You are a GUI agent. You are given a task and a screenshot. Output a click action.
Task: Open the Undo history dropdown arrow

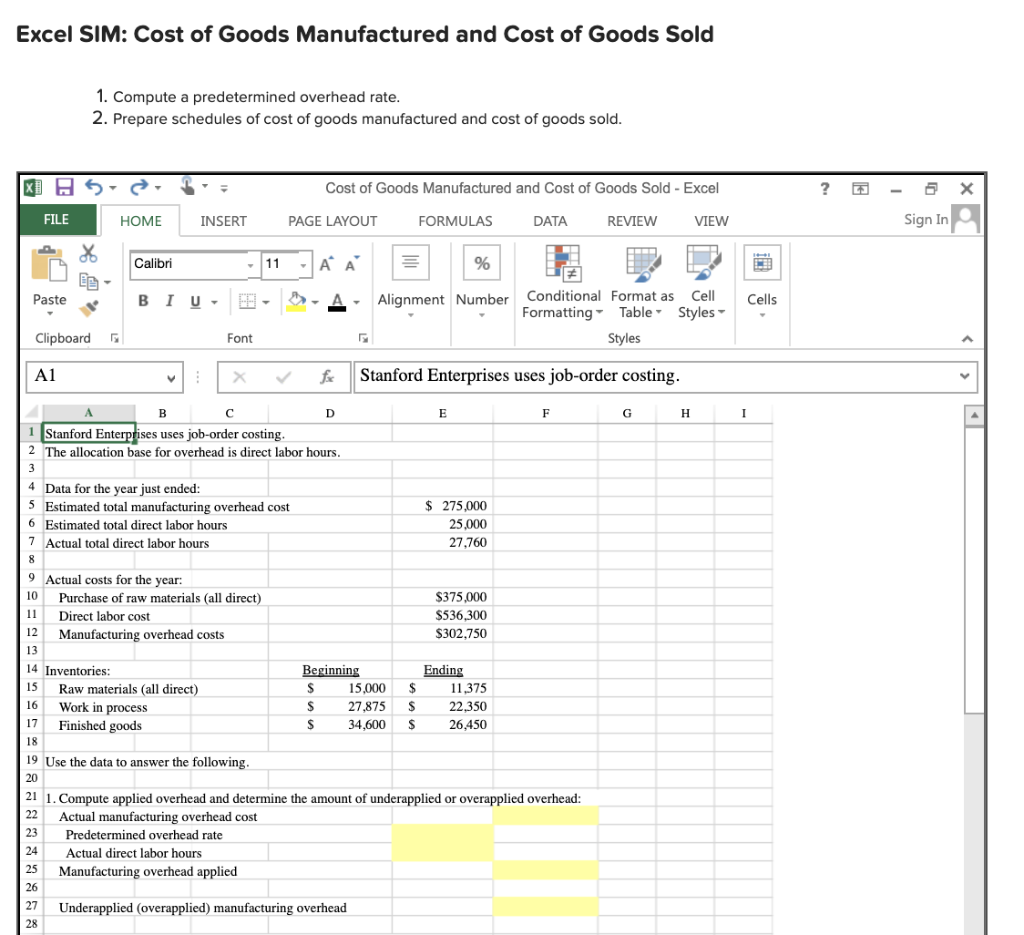113,188
